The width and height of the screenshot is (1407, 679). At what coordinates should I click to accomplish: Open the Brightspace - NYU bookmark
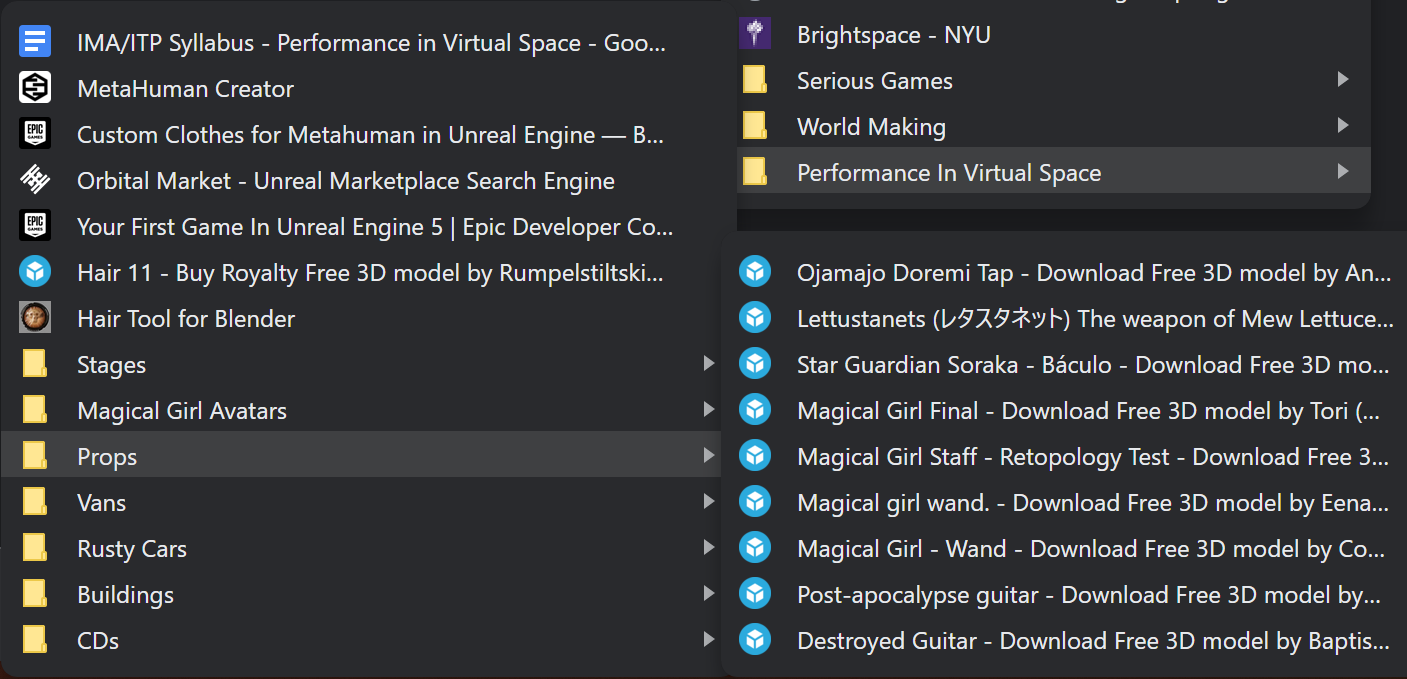click(1054, 35)
